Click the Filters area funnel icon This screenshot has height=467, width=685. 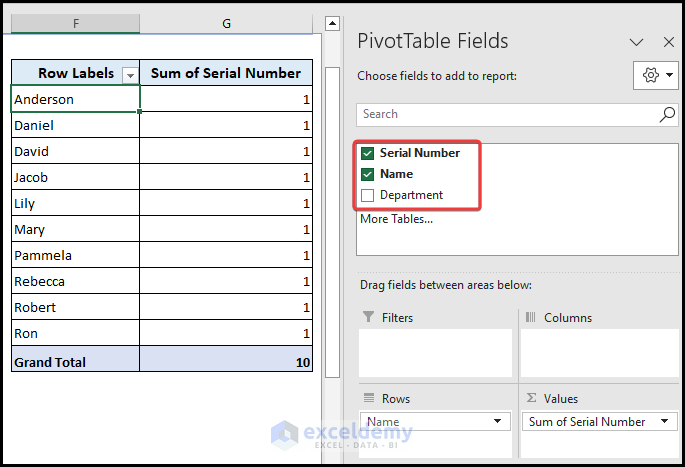pyautogui.click(x=367, y=318)
